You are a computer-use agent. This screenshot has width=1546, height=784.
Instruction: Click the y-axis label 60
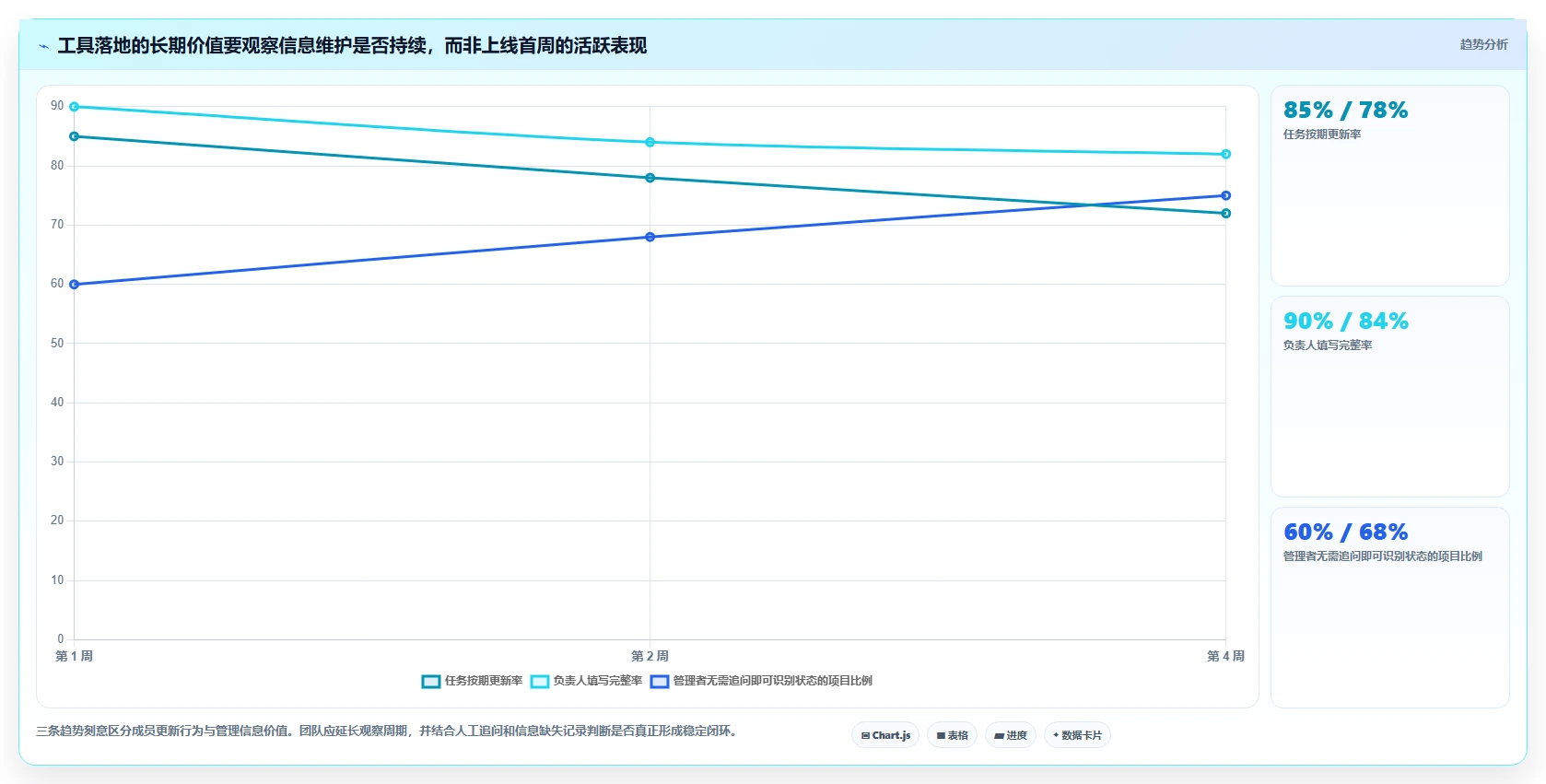click(57, 284)
